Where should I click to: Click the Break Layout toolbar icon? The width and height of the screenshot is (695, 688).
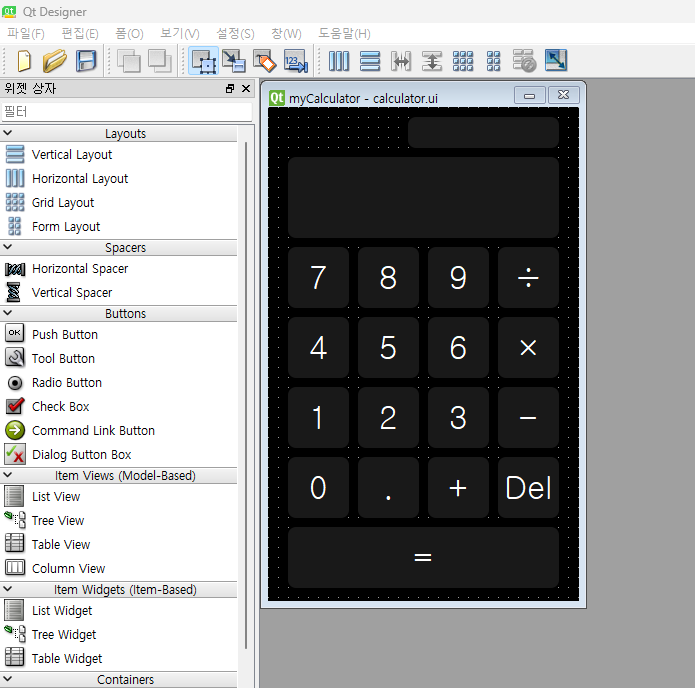point(524,61)
